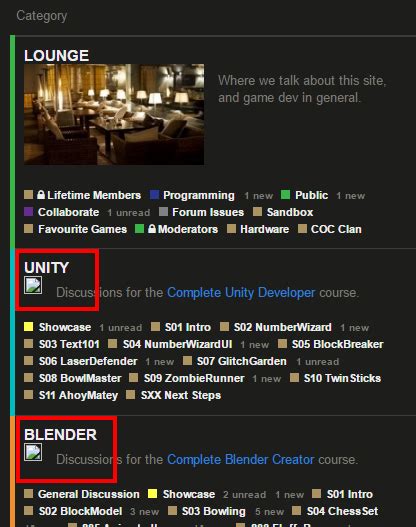Go to the S05 BlockBreaker subcategory
The height and width of the screenshot is (527, 416).
click(x=337, y=344)
